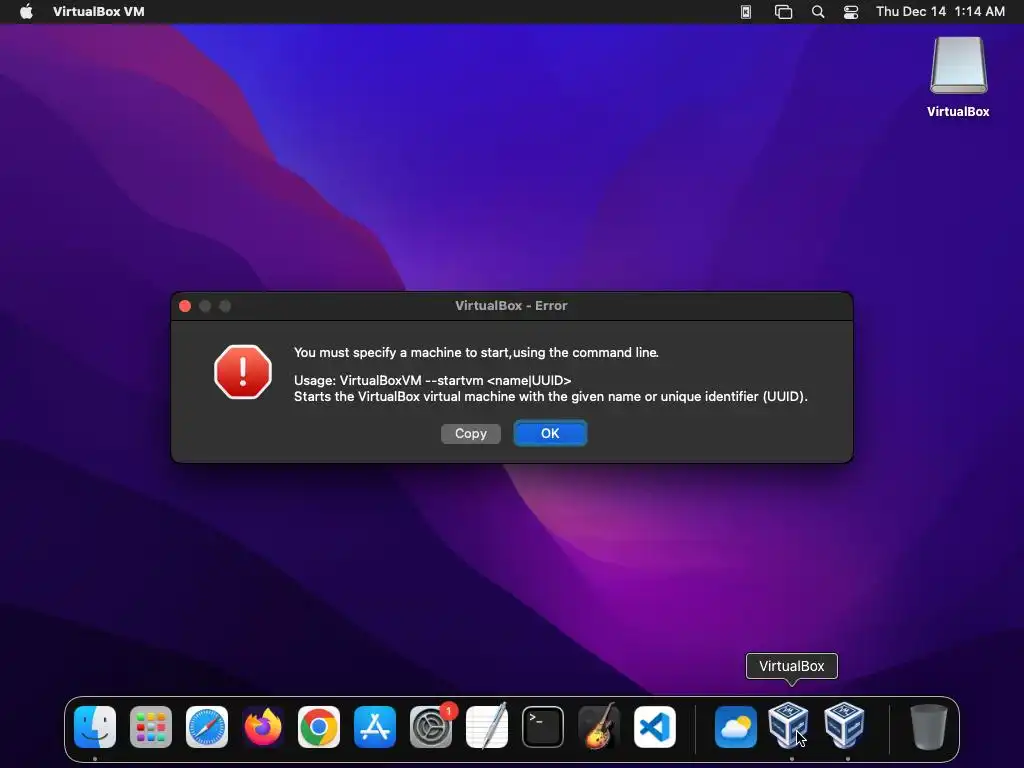Click the keyboard input menu bar icon

pos(746,12)
